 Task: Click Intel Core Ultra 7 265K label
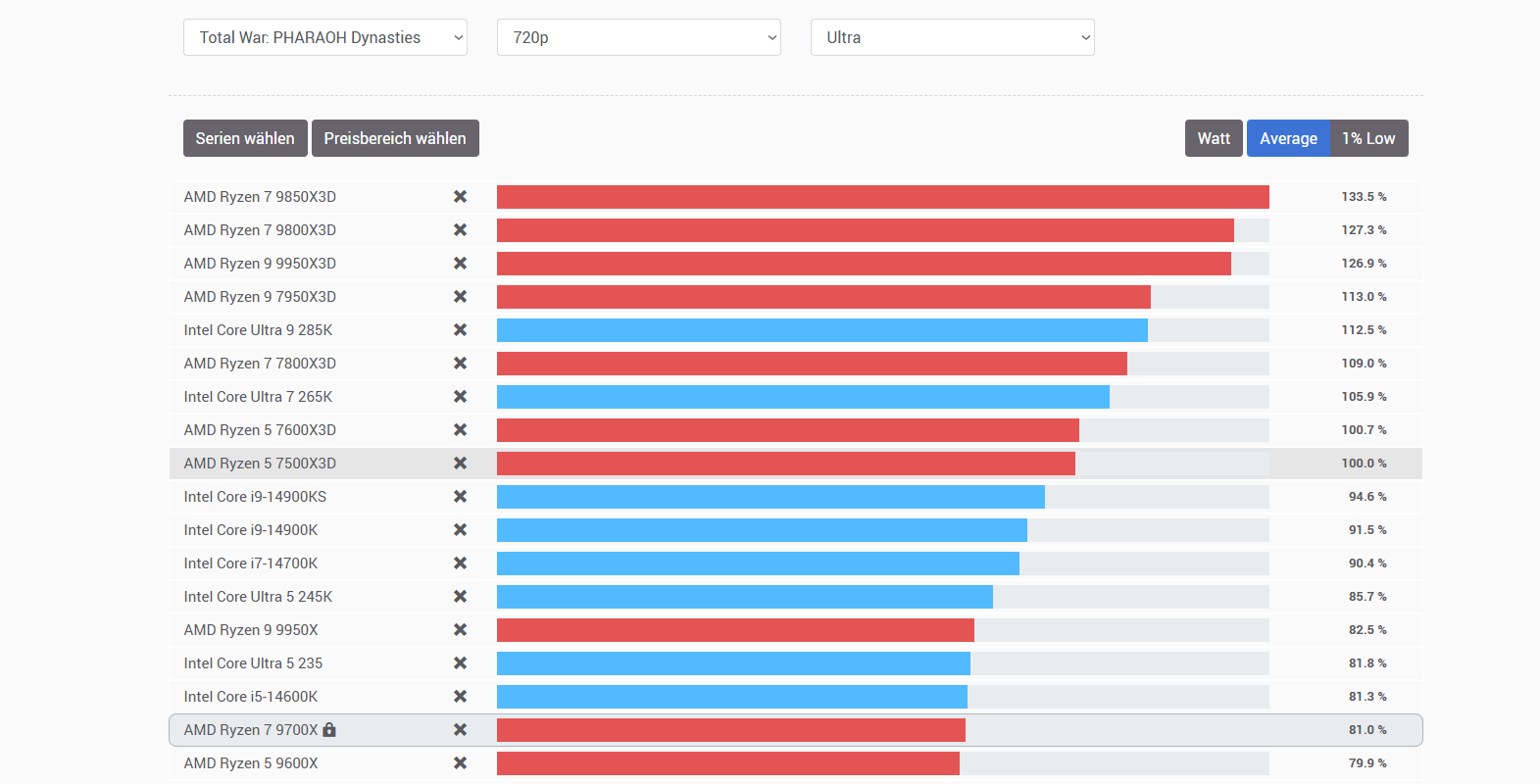tap(258, 397)
